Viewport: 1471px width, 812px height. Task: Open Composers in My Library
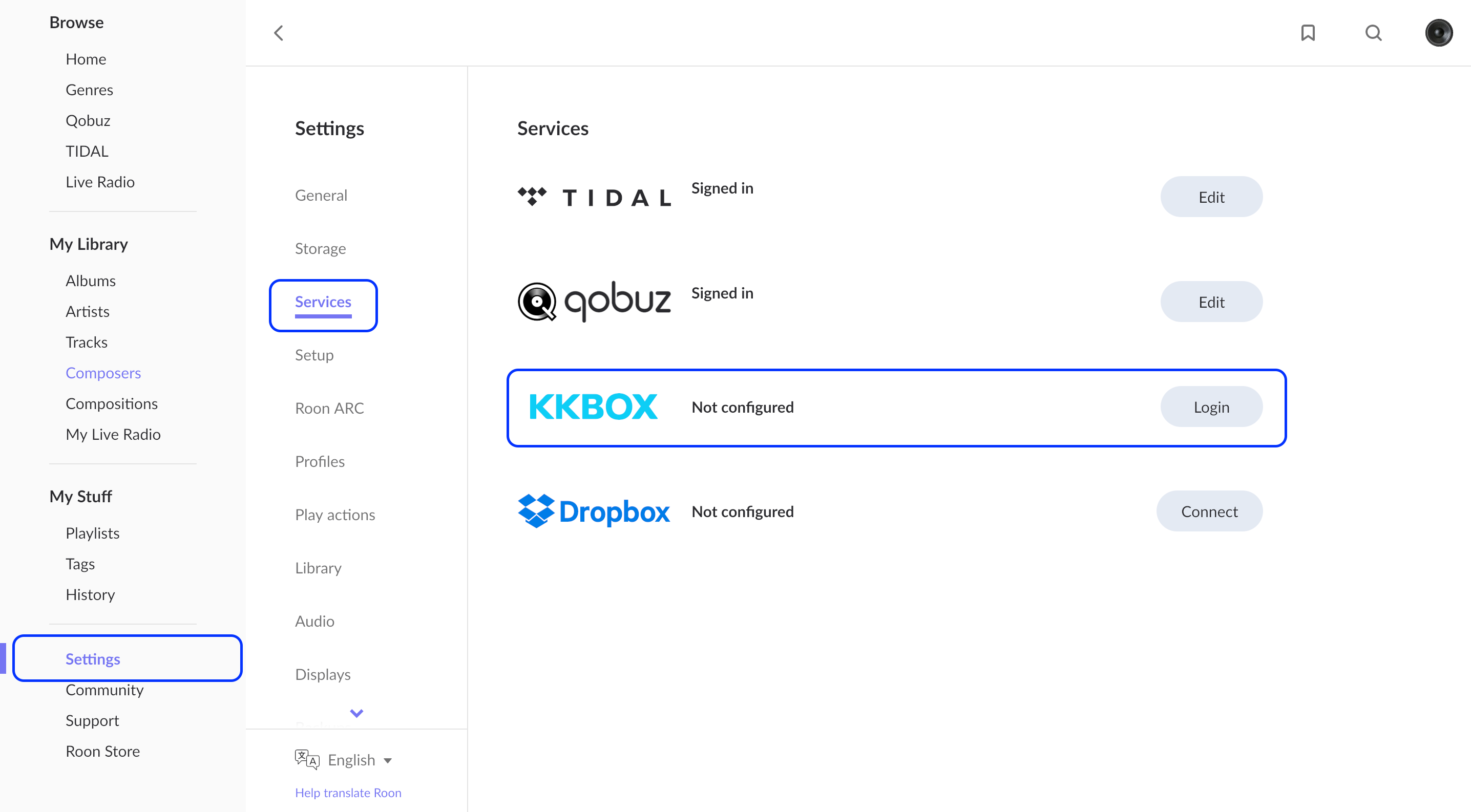pos(103,373)
